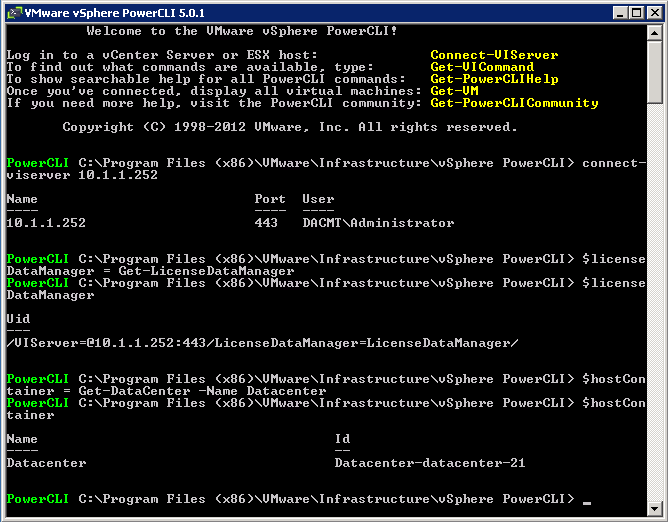Image resolution: width=668 pixels, height=522 pixels.
Task: Click the PowerCLI icon in title bar
Action: pos(14,13)
